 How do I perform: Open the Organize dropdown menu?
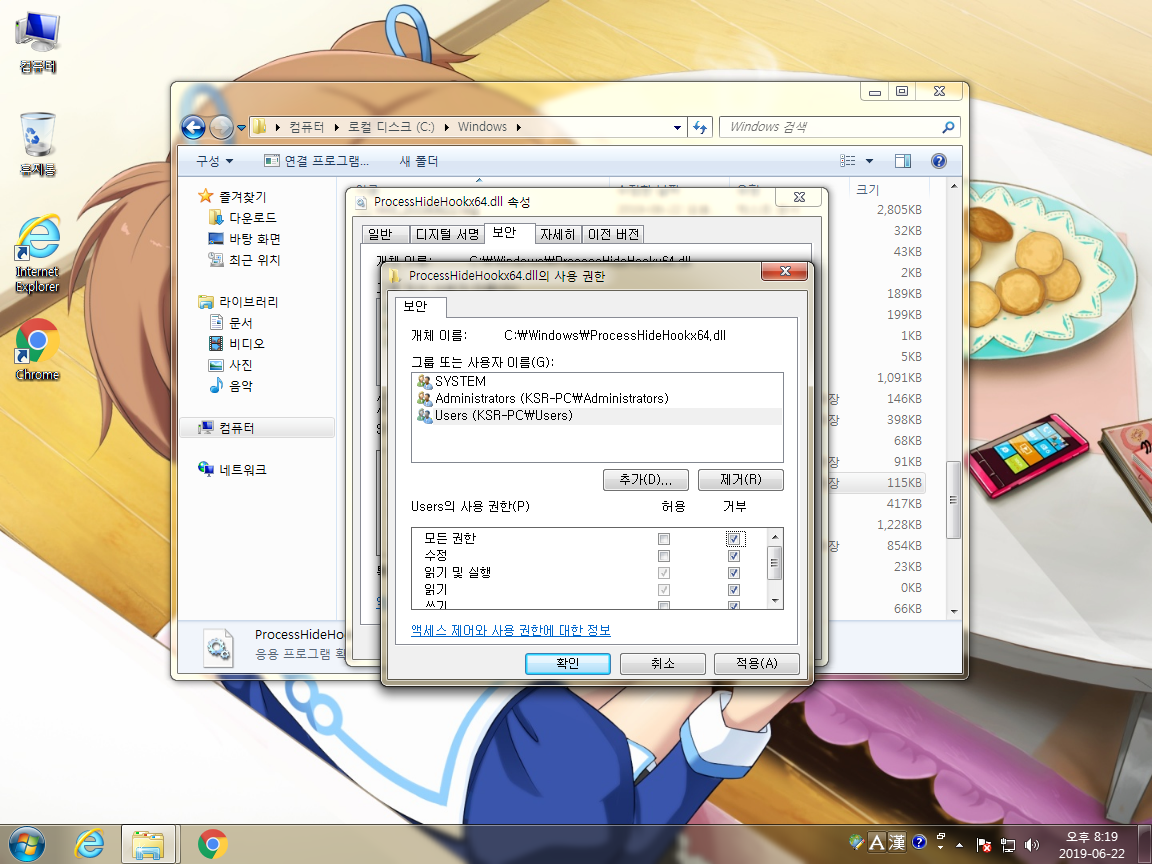pyautogui.click(x=214, y=161)
